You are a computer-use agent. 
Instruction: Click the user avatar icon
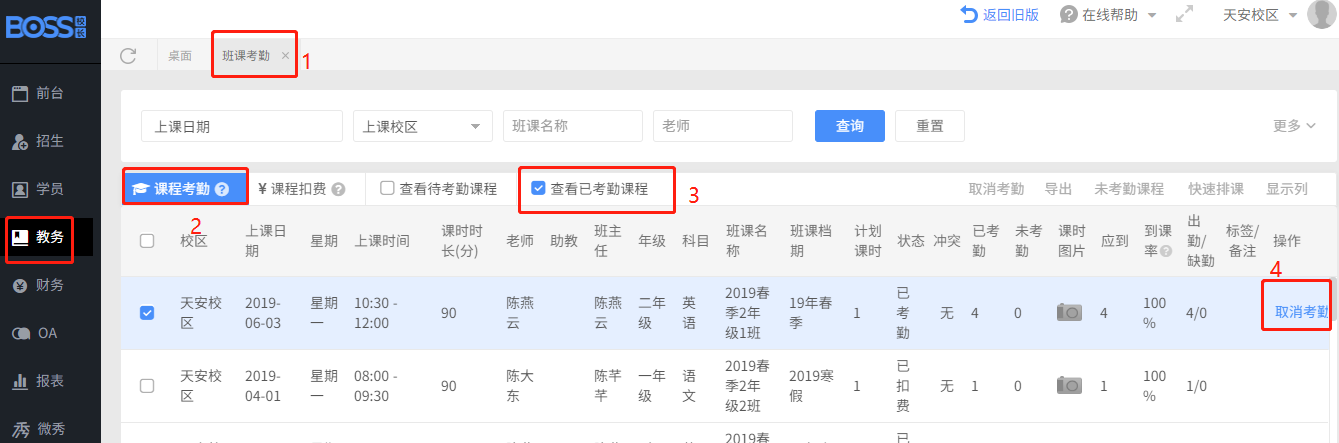1322,15
